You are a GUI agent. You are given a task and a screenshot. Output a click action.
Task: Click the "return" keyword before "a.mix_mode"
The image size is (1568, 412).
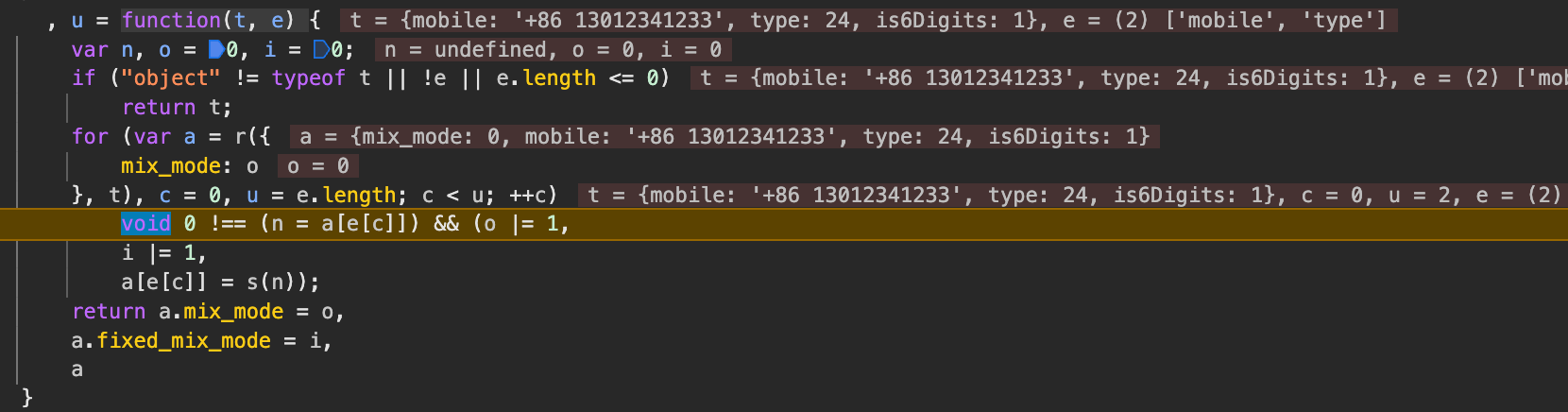[109, 311]
